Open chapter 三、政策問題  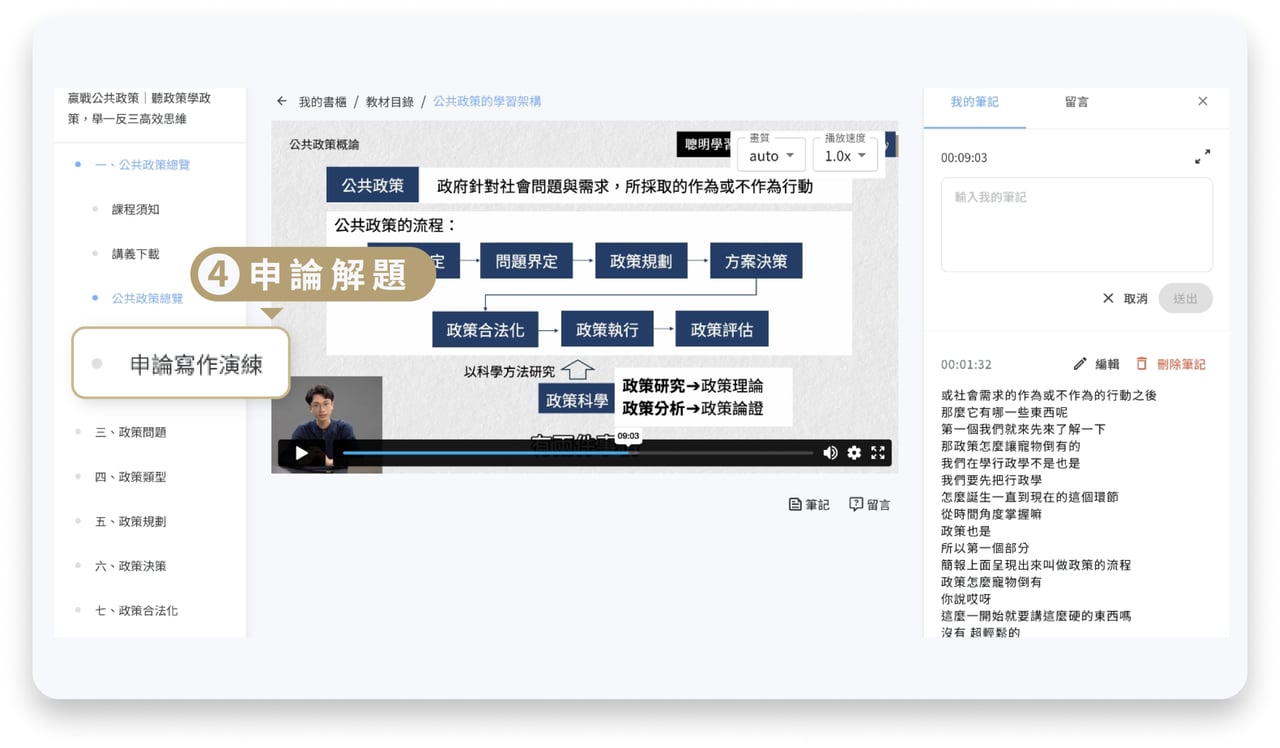pos(130,433)
